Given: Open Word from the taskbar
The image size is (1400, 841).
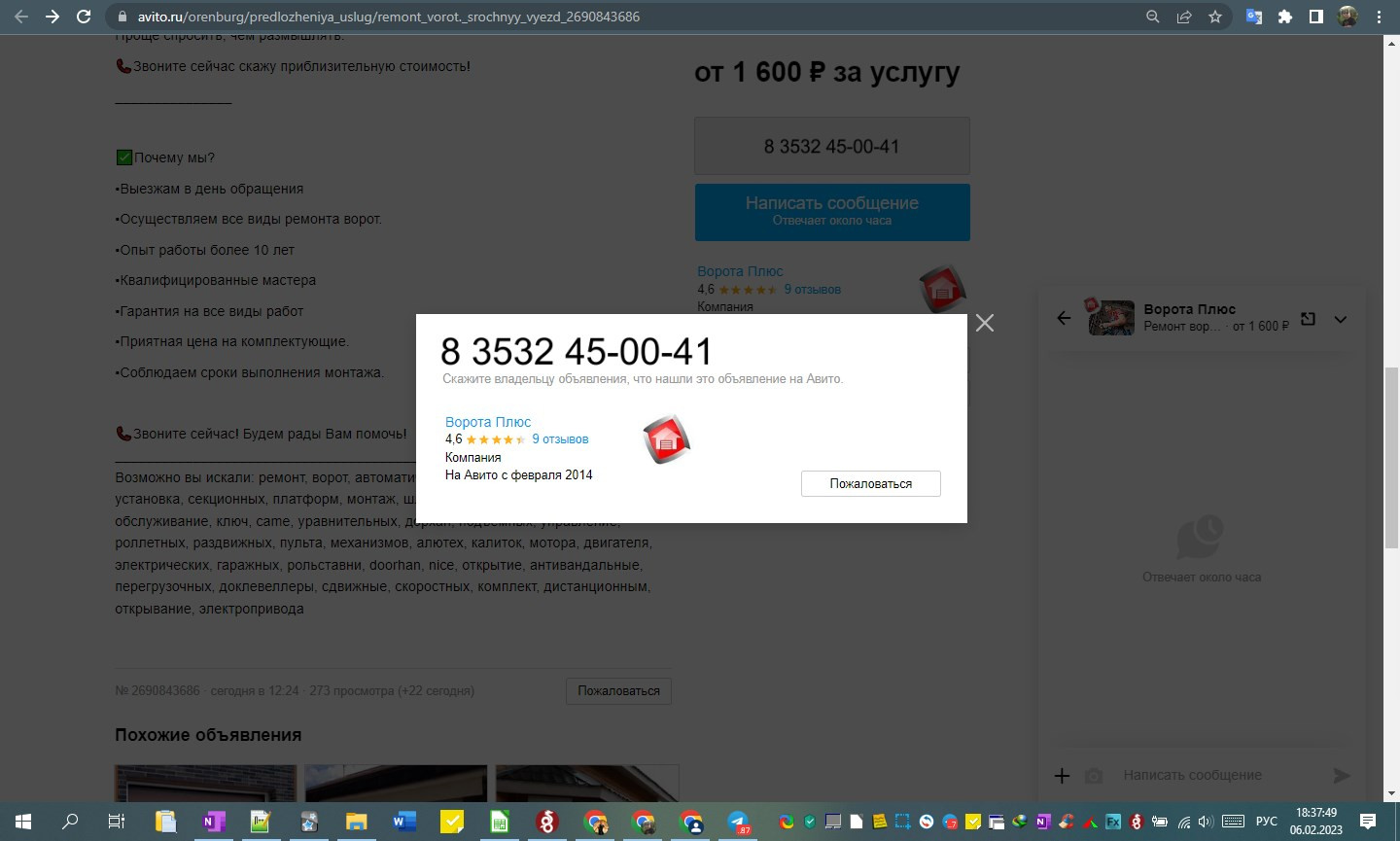Looking at the screenshot, I should point(403,822).
